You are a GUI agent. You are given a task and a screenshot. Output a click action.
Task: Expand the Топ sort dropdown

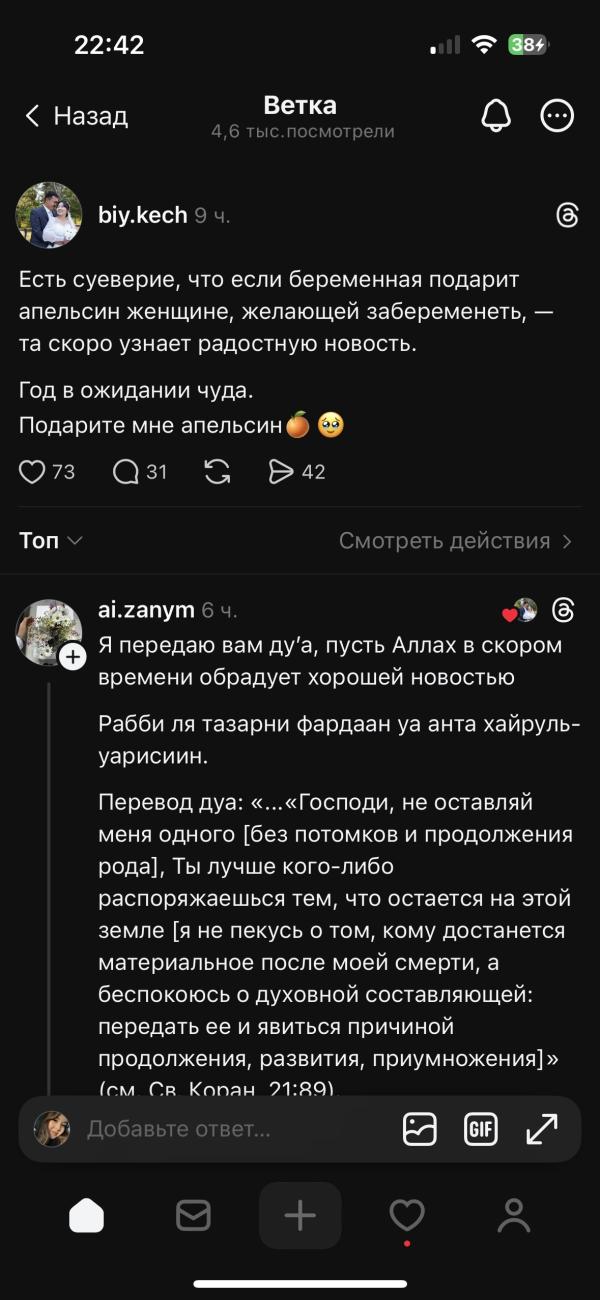click(50, 541)
